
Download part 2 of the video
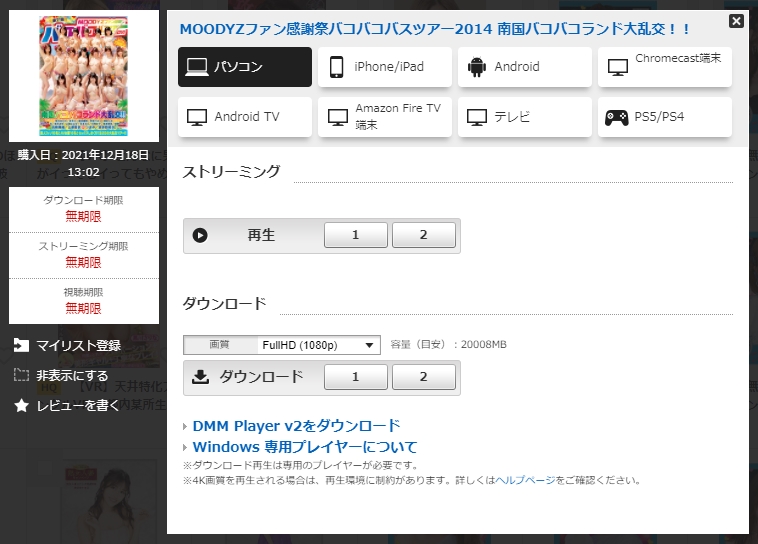[x=423, y=377]
